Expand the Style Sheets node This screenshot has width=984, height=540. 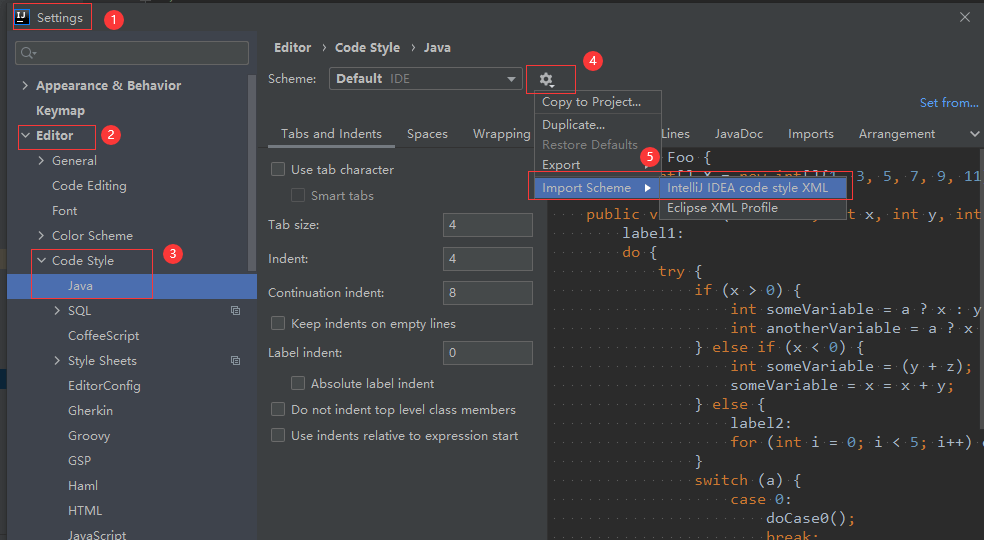pyautogui.click(x=57, y=360)
